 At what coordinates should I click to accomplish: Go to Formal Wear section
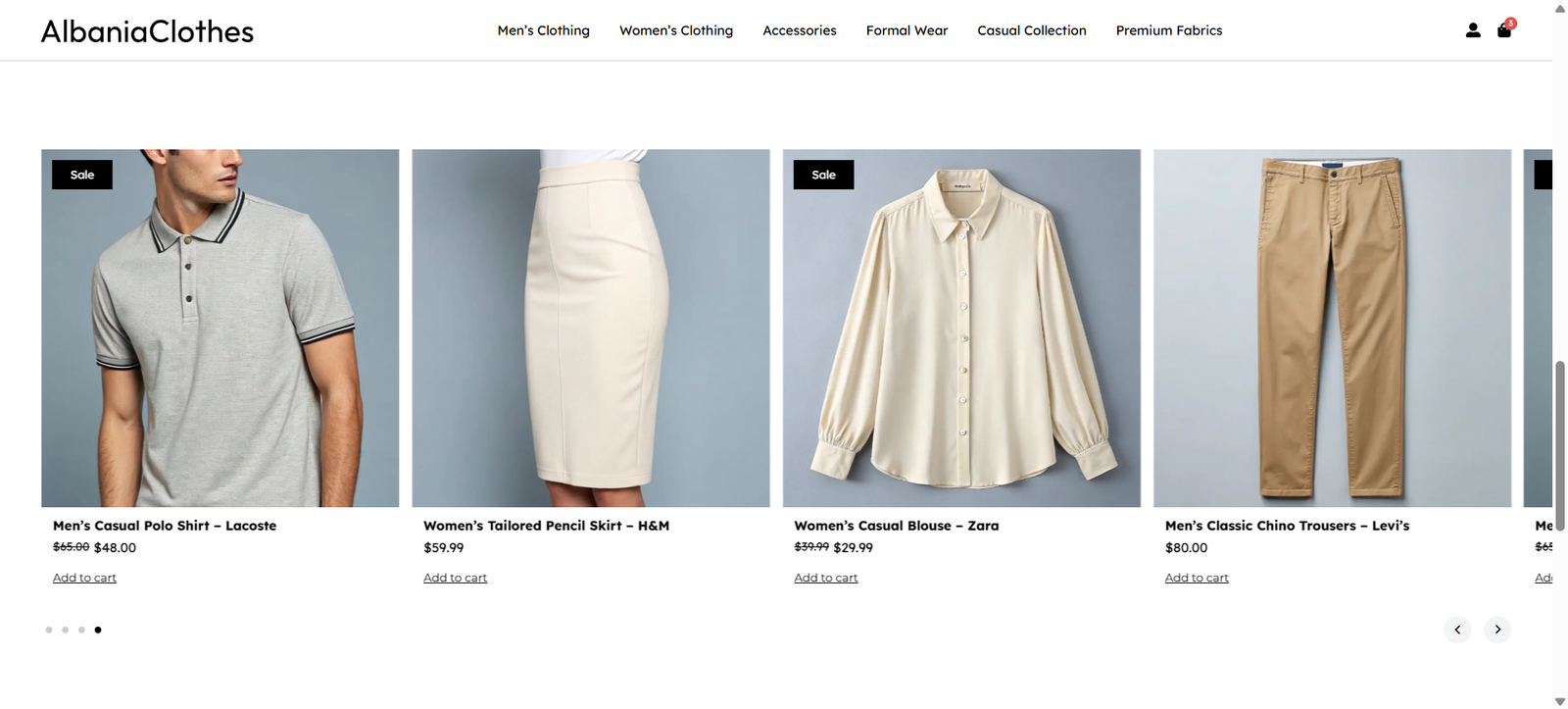906,30
